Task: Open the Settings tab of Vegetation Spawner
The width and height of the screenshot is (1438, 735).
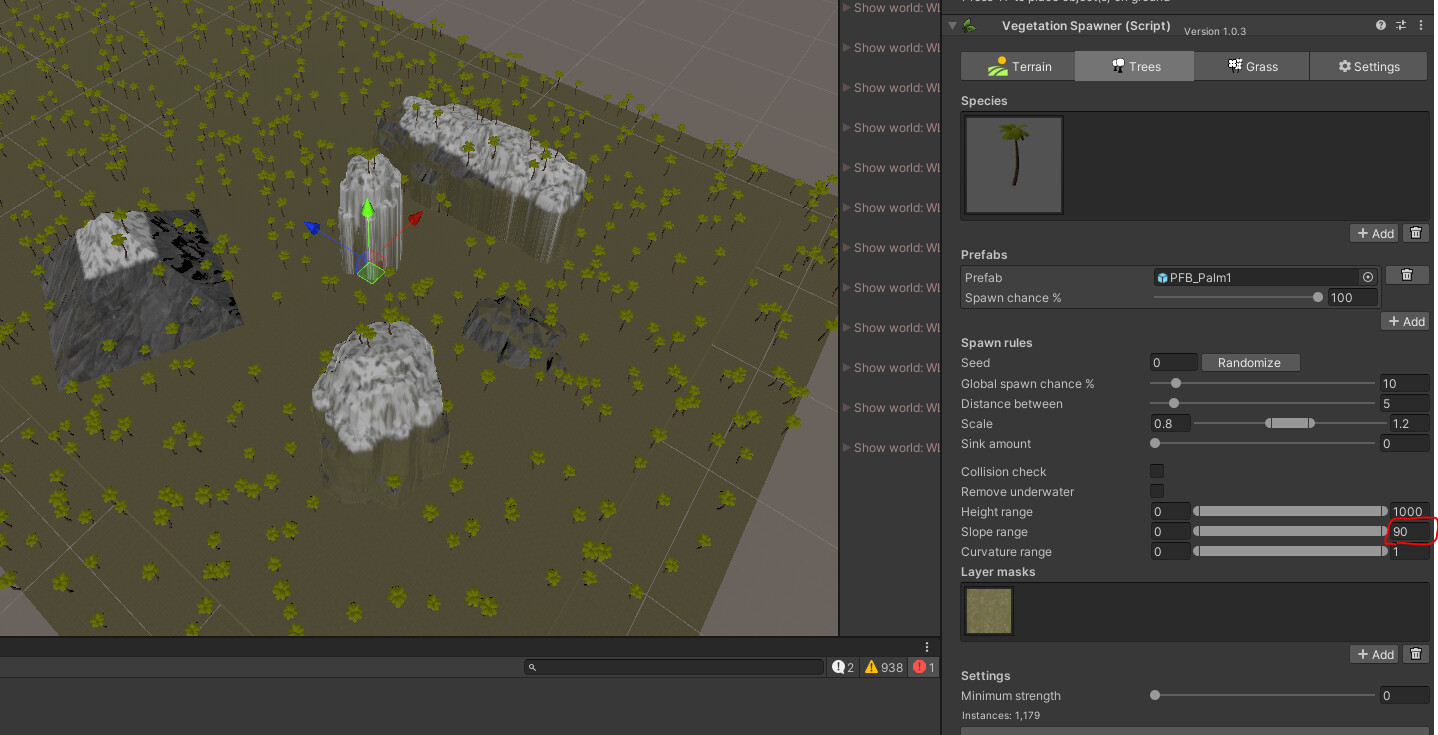Action: click(x=1368, y=66)
